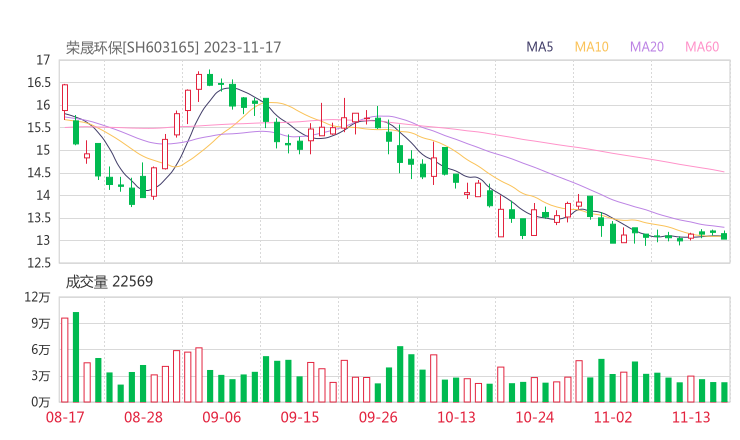
Task: Click the MA60 legend label
Action: [702, 47]
